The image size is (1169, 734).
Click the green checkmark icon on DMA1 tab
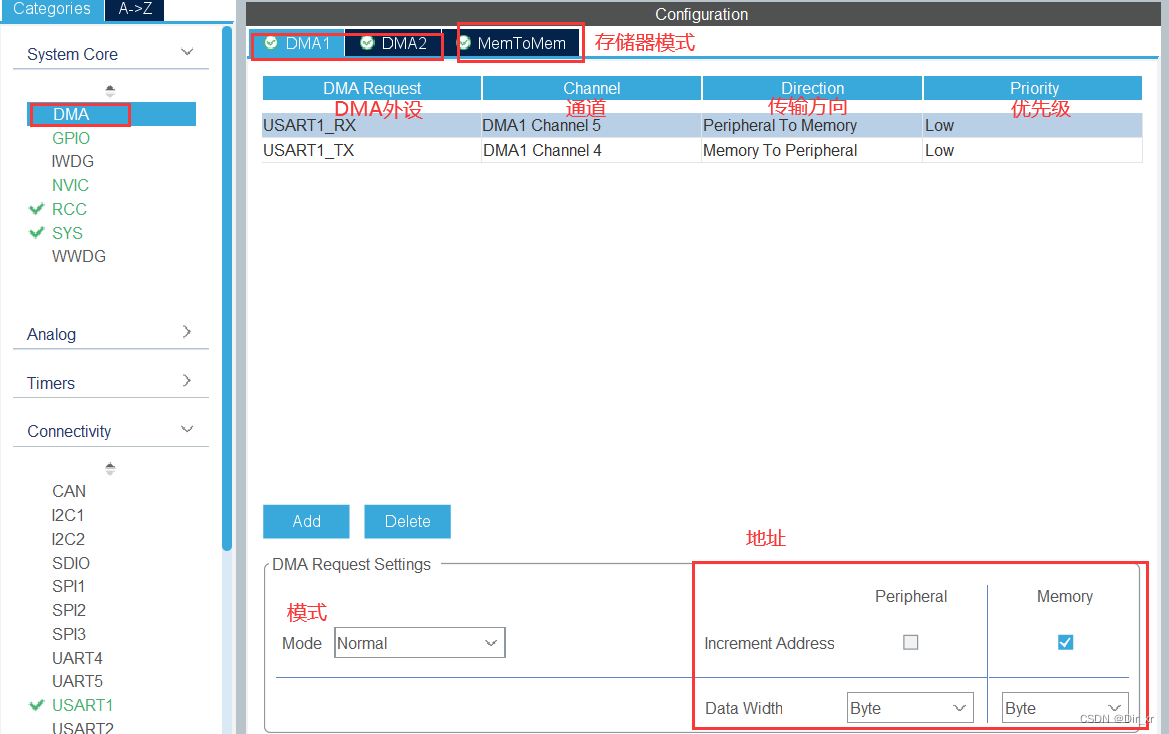click(272, 43)
